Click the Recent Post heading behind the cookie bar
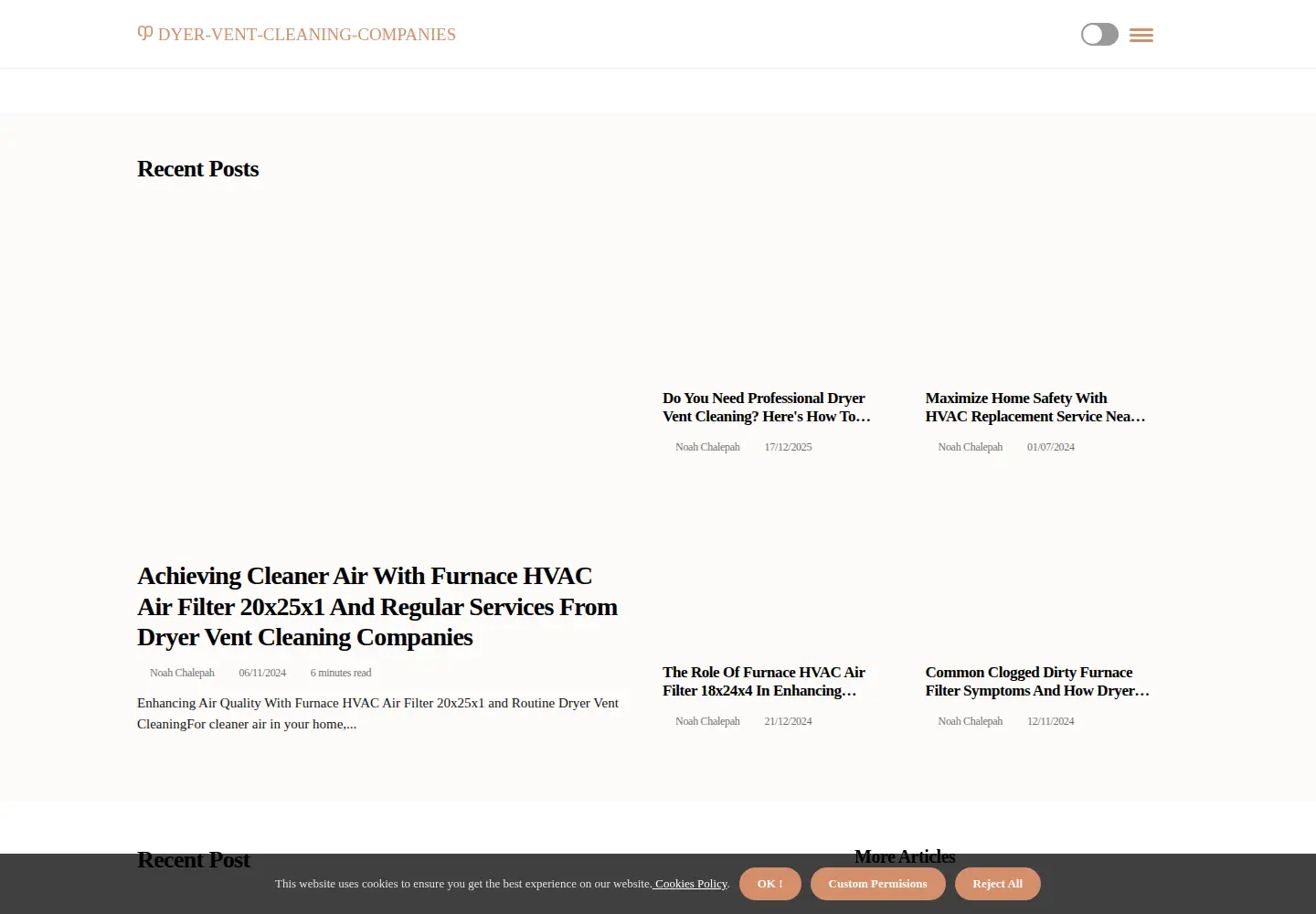This screenshot has width=1316, height=914. (194, 860)
